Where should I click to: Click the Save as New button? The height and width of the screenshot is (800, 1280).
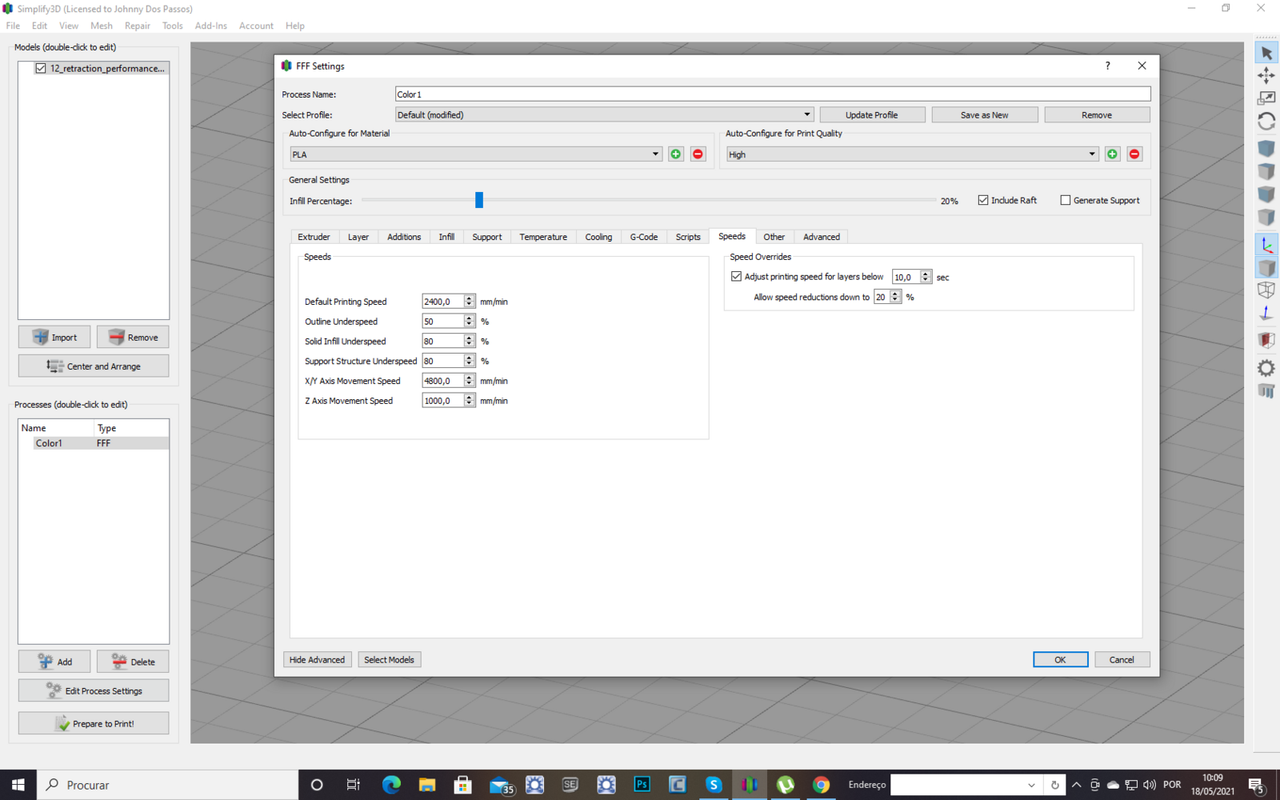pyautogui.click(x=985, y=115)
